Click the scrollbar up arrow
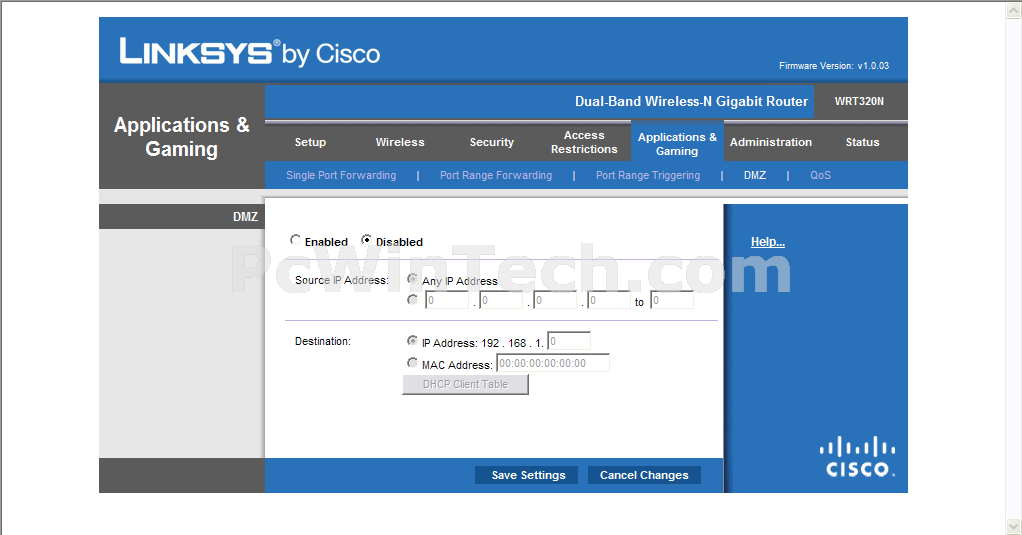The width and height of the screenshot is (1022, 535). tap(1014, 10)
